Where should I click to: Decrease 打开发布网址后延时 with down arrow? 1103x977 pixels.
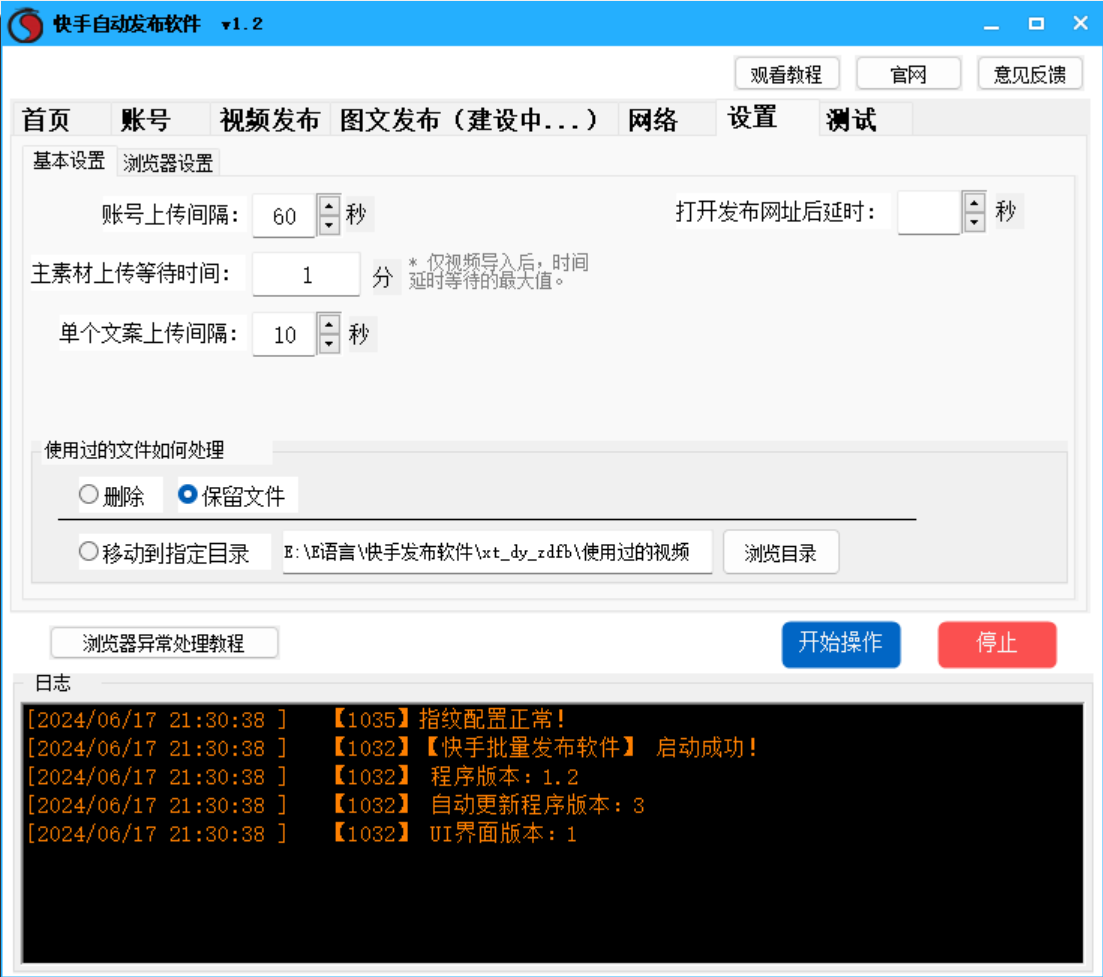(974, 222)
